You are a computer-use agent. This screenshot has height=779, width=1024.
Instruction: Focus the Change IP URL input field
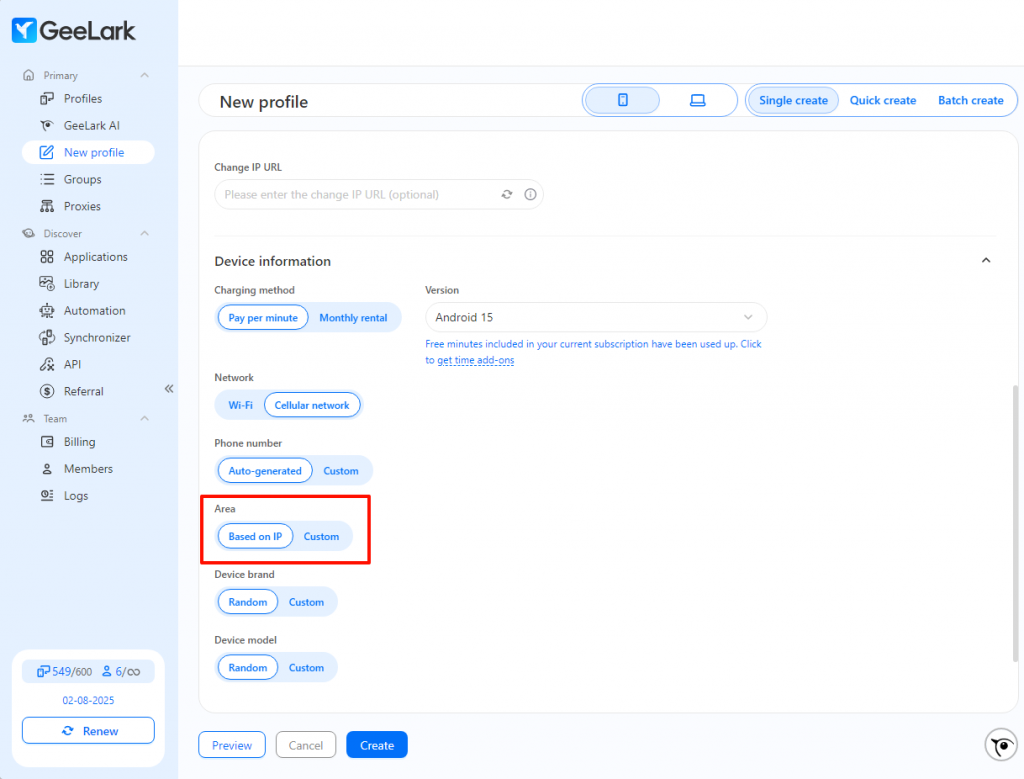358,195
